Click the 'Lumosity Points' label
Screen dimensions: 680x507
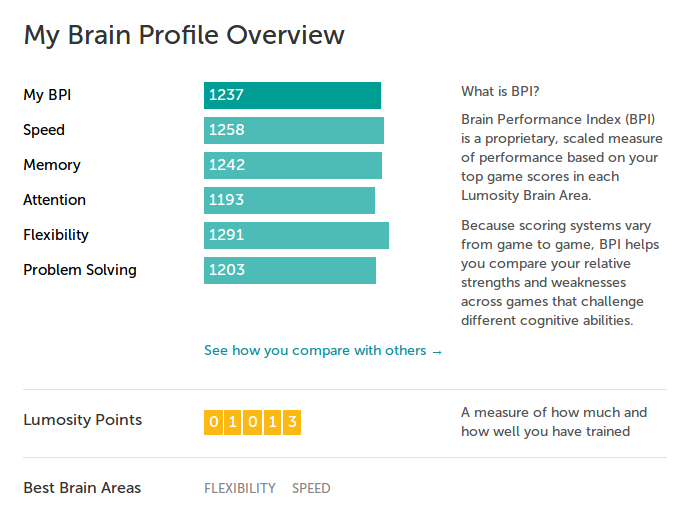click(x=82, y=420)
